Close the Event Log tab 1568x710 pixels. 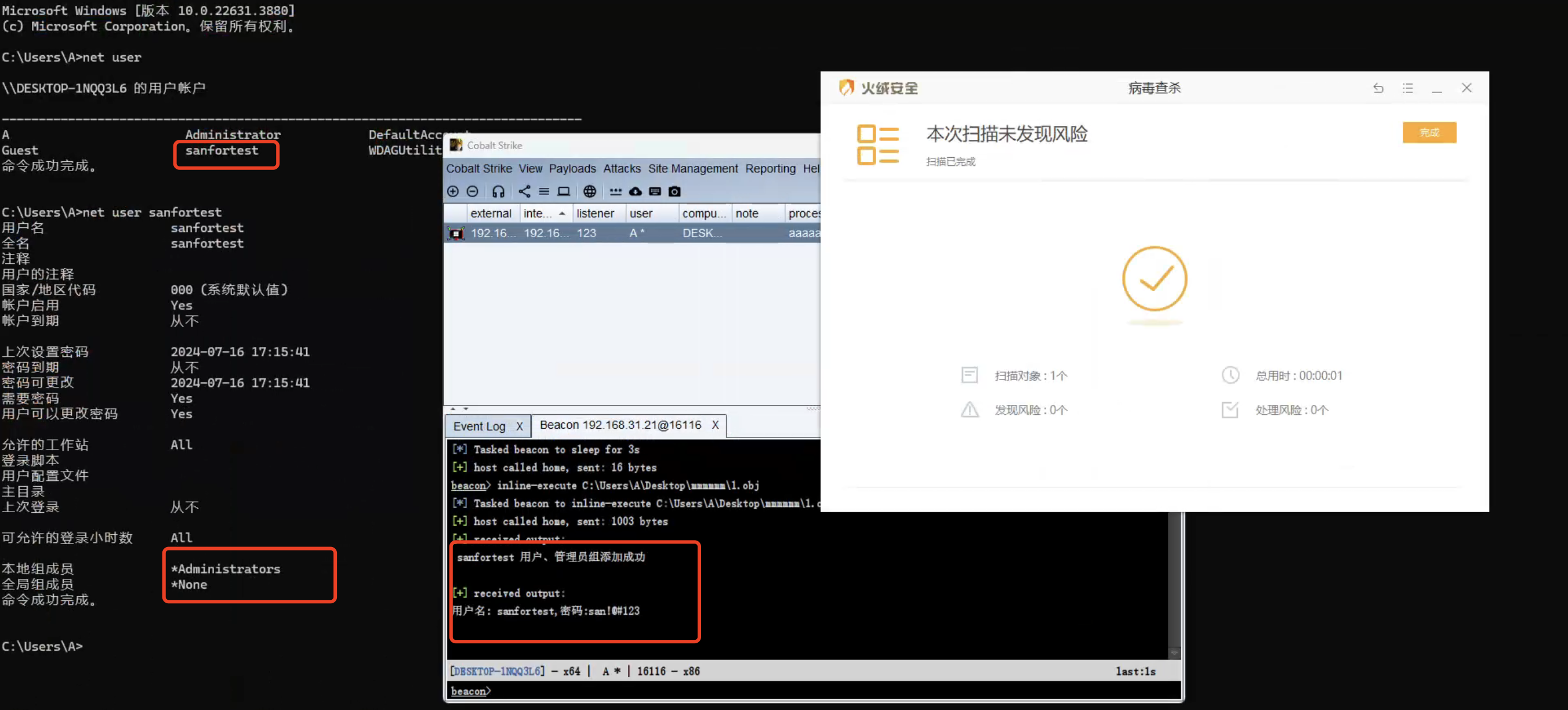pos(519,426)
